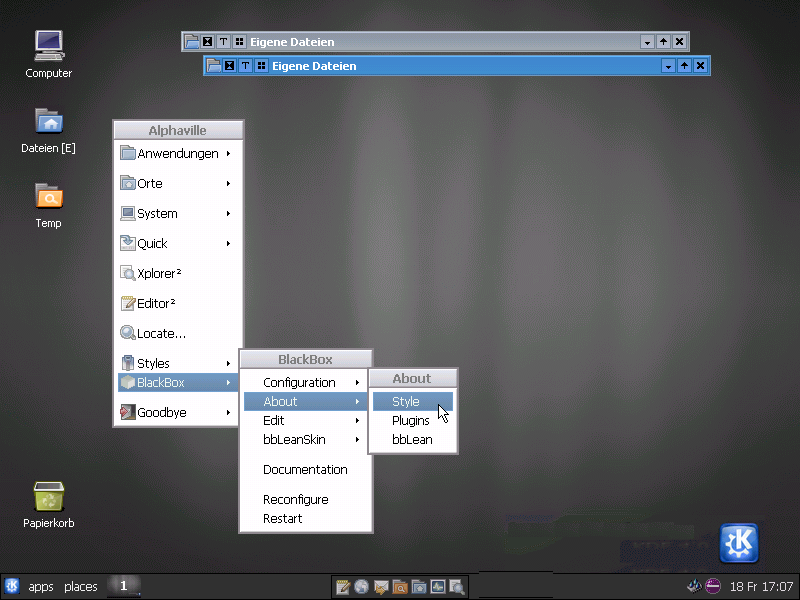Expand the Goodbye submenu

177,412
